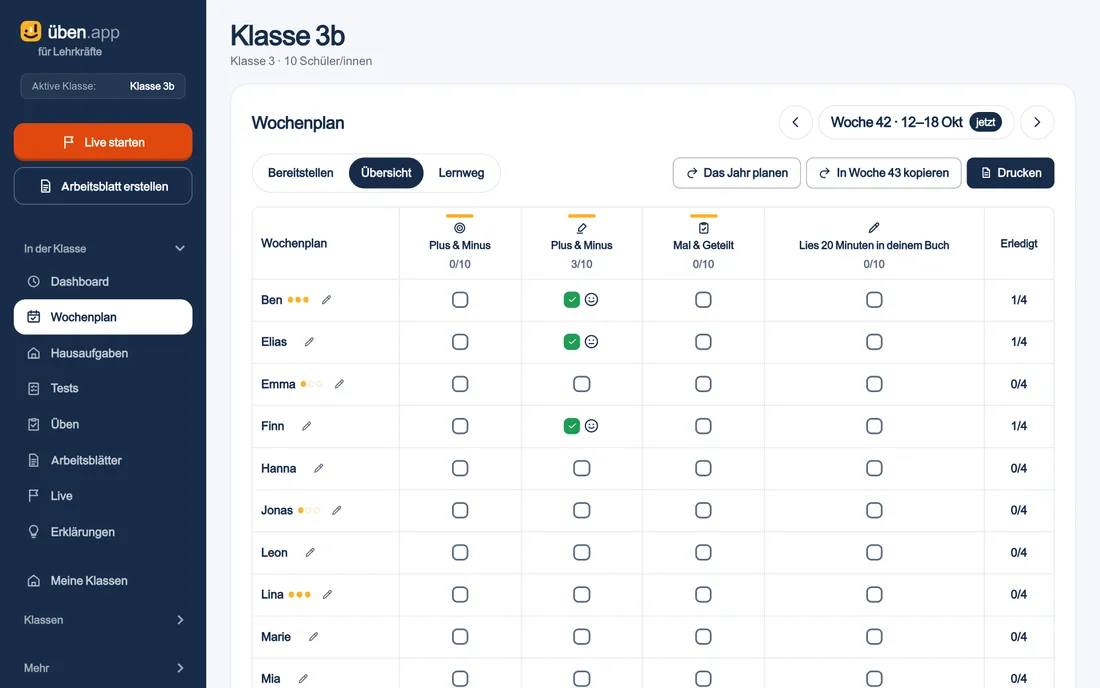
Task: Check Hanna's Mal & Geteilt checkbox
Action: point(703,468)
